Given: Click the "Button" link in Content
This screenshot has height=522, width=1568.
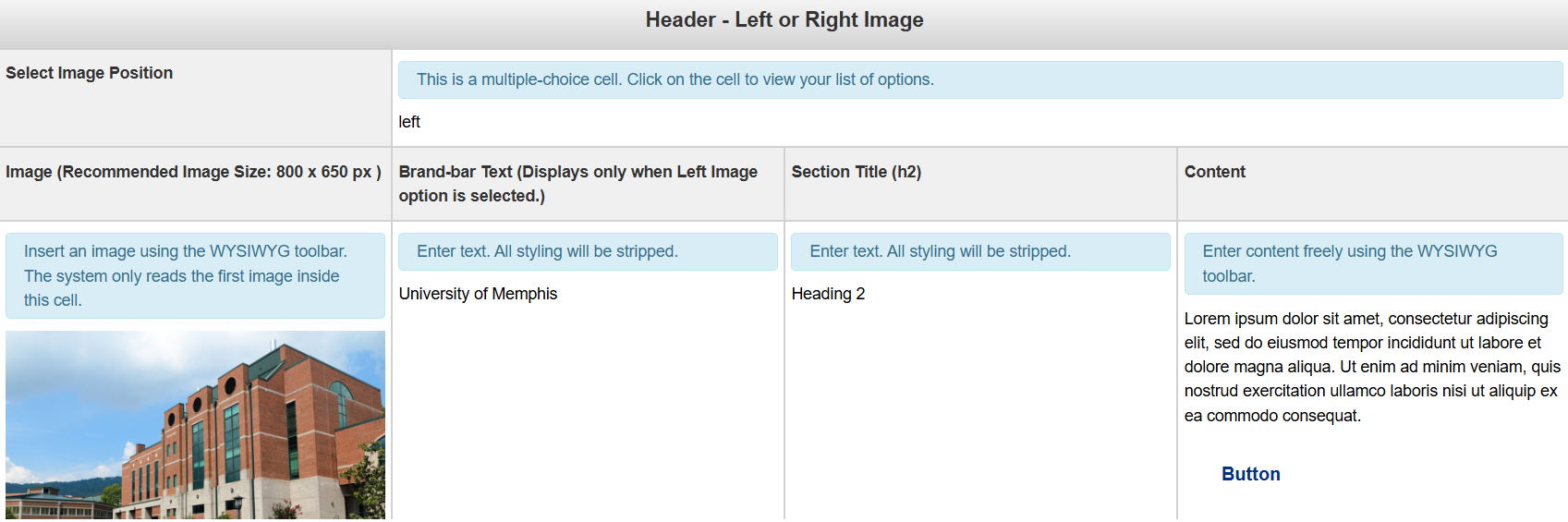Looking at the screenshot, I should tap(1250, 474).
